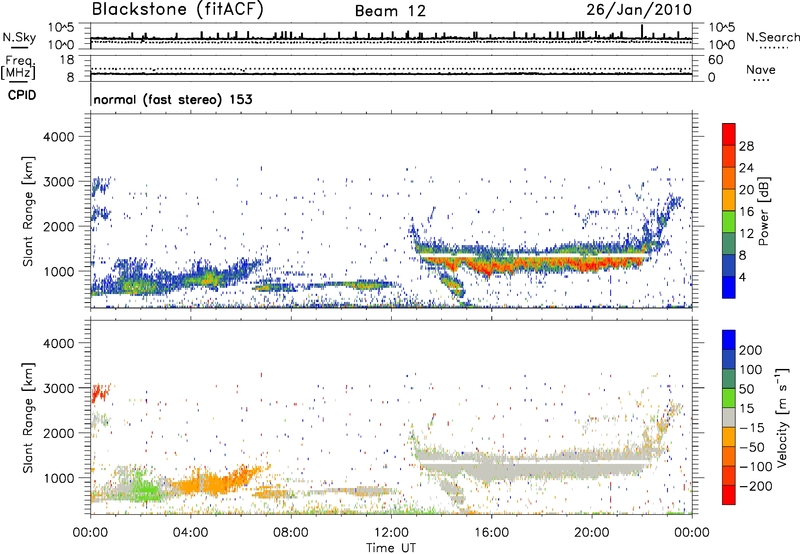Click the "28" label on the power colorbar

pyautogui.click(x=746, y=146)
